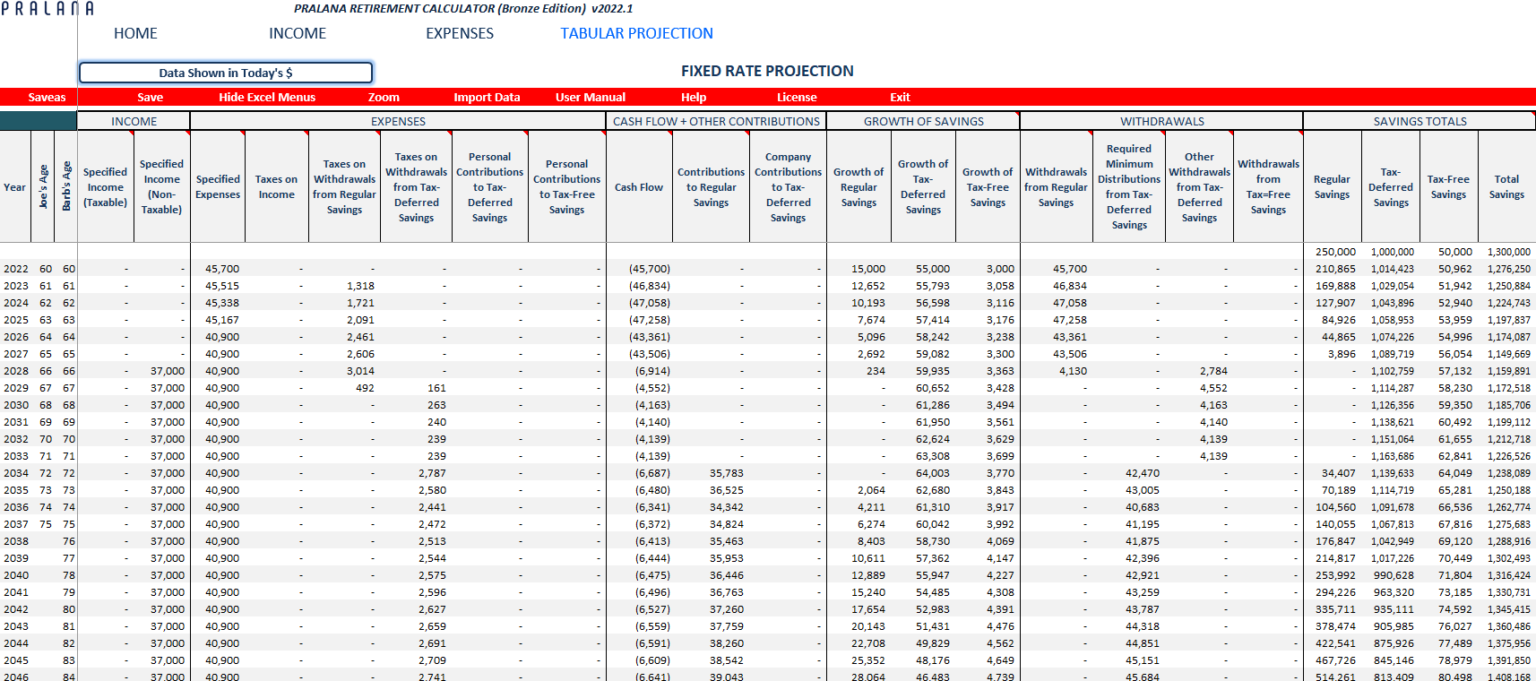The image size is (1536, 681).
Task: Click Save on the red toolbar
Action: pyautogui.click(x=149, y=97)
